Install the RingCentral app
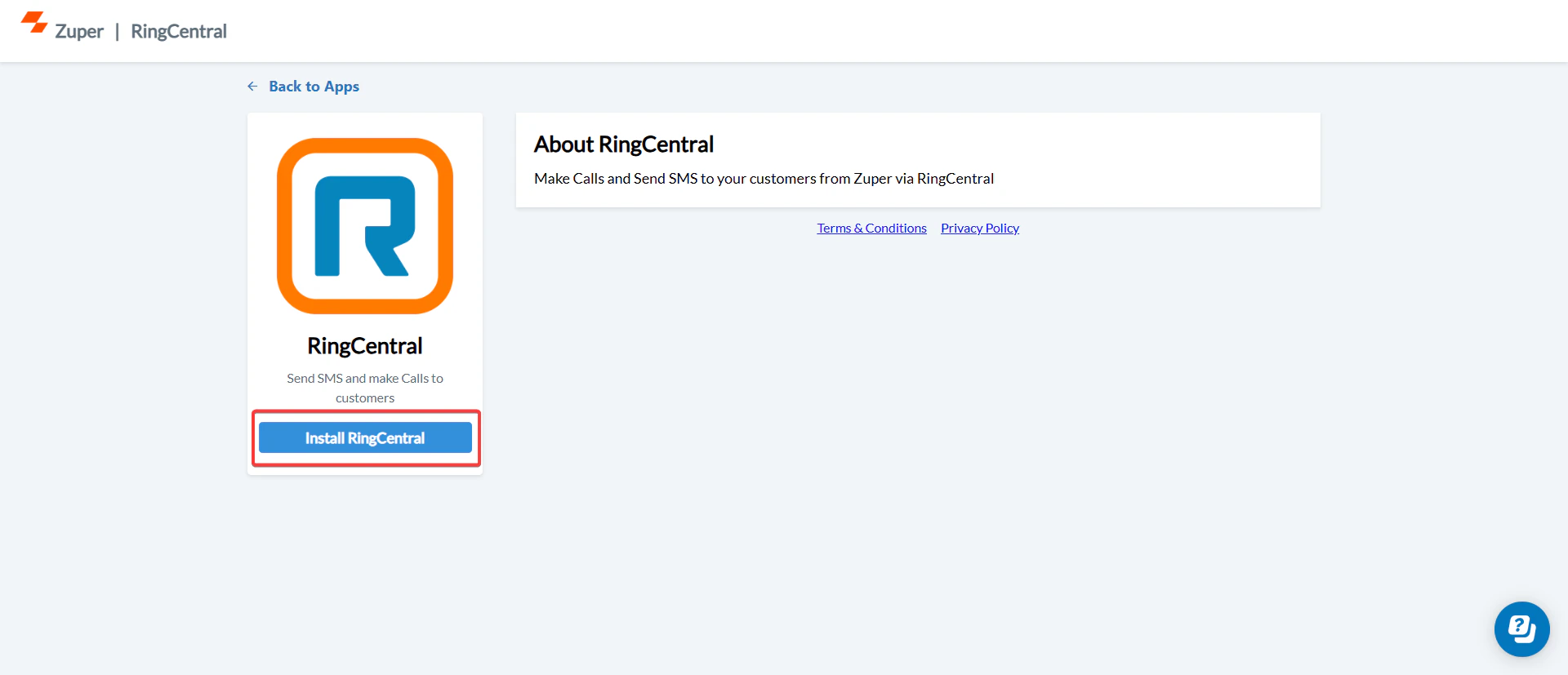Screen dimensions: 1568x675 click(365, 438)
